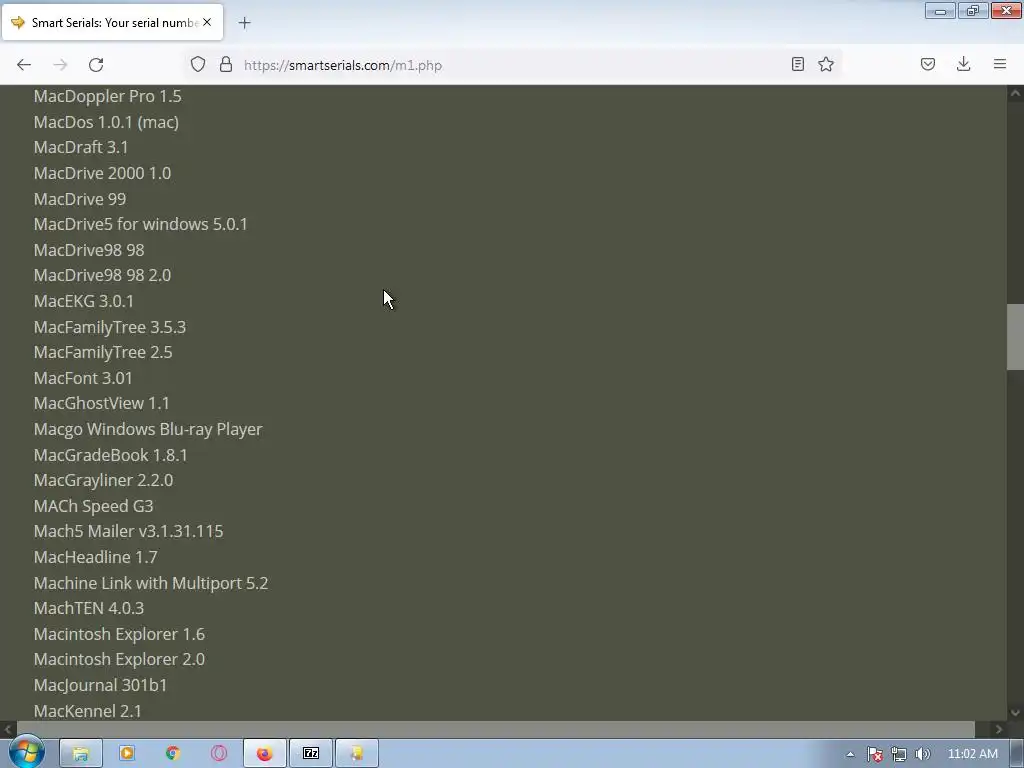Save page to Pocket

click(x=927, y=64)
